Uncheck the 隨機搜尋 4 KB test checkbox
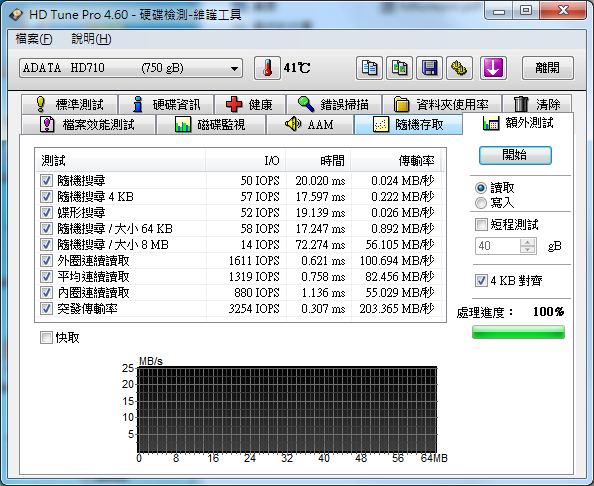This screenshot has width=594, height=486. [46, 197]
